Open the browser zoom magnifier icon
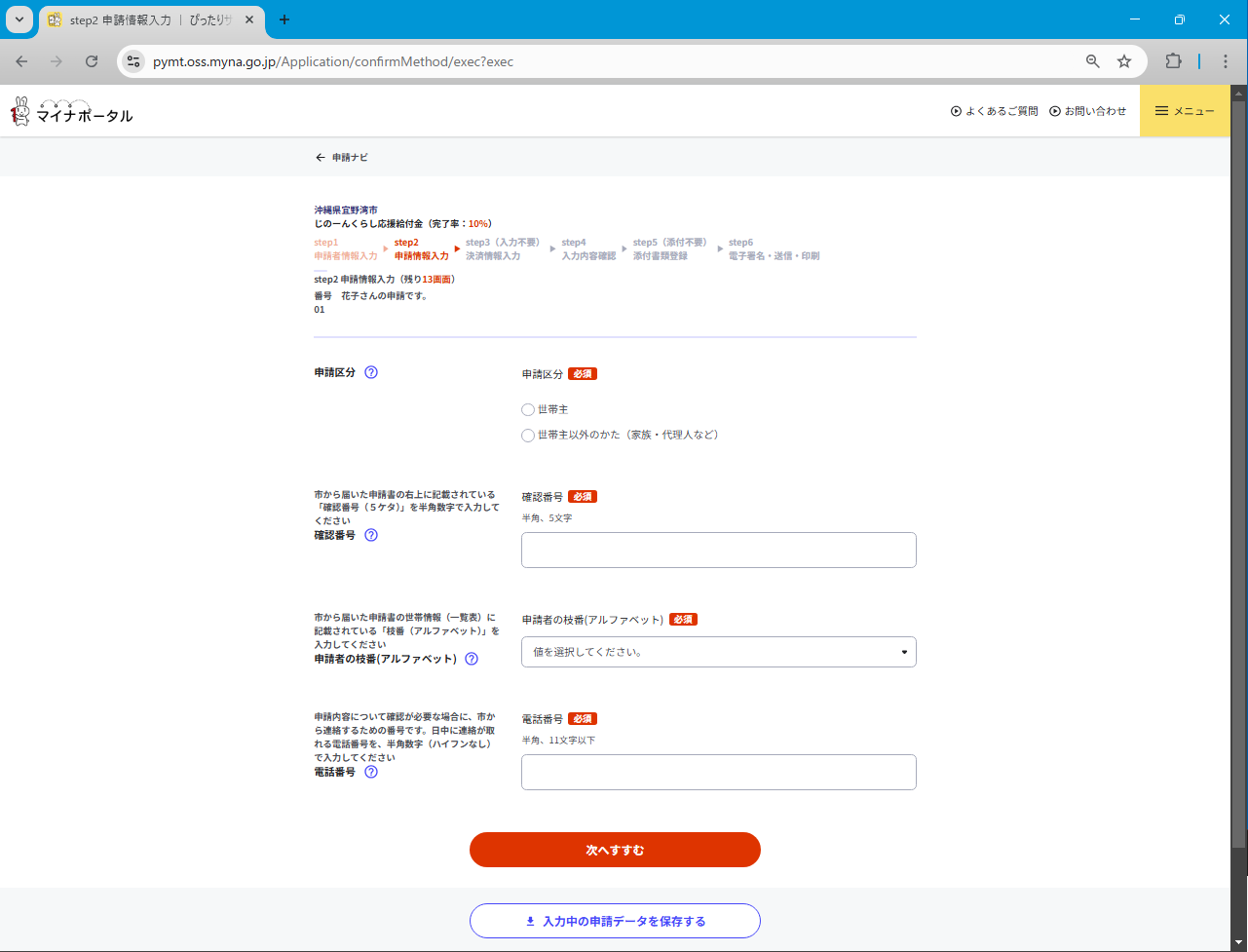 (1093, 61)
